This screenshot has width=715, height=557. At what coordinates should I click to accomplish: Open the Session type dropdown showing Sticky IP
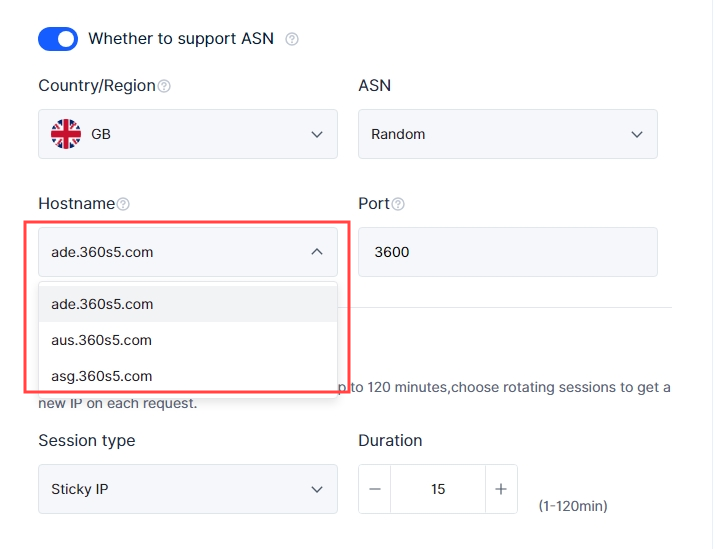187,489
